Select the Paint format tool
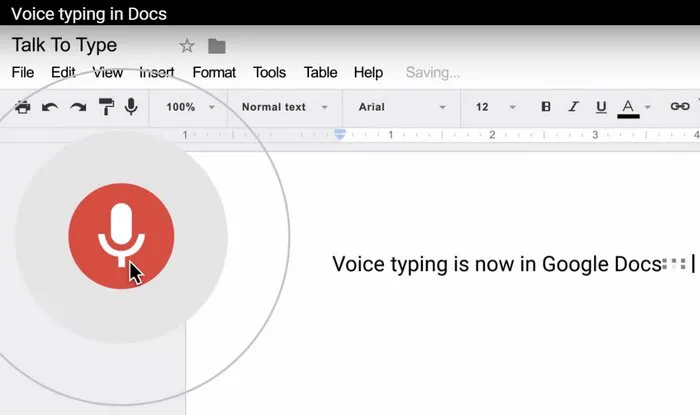The height and width of the screenshot is (415, 700). (x=106, y=107)
